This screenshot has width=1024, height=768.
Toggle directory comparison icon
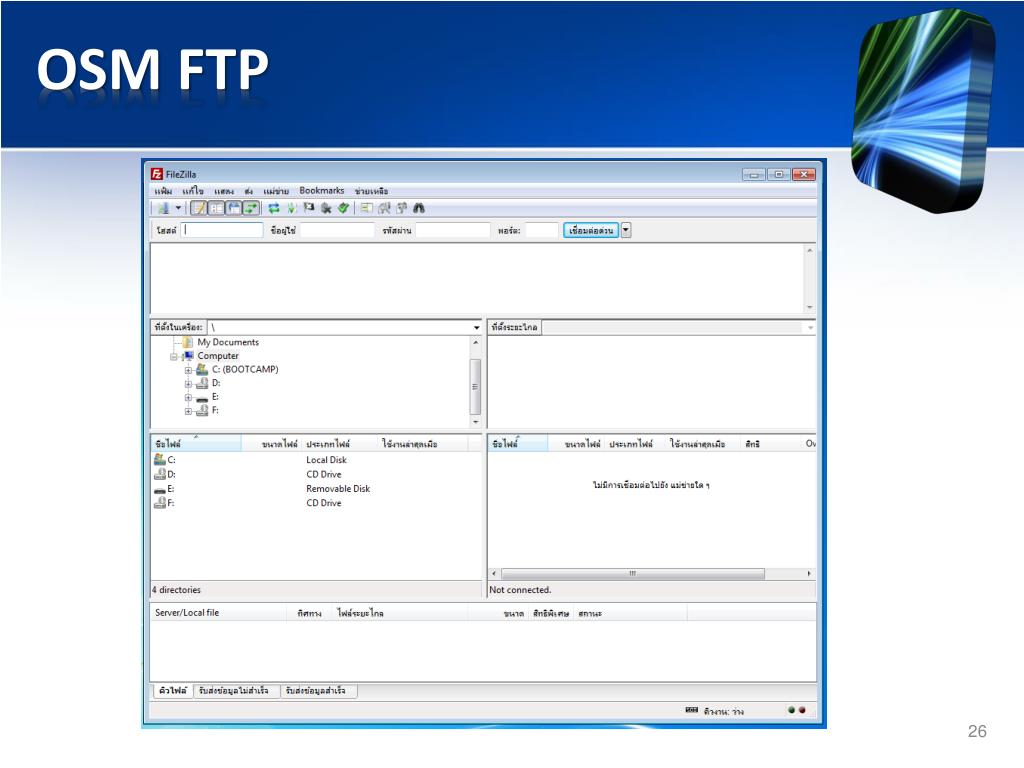385,208
